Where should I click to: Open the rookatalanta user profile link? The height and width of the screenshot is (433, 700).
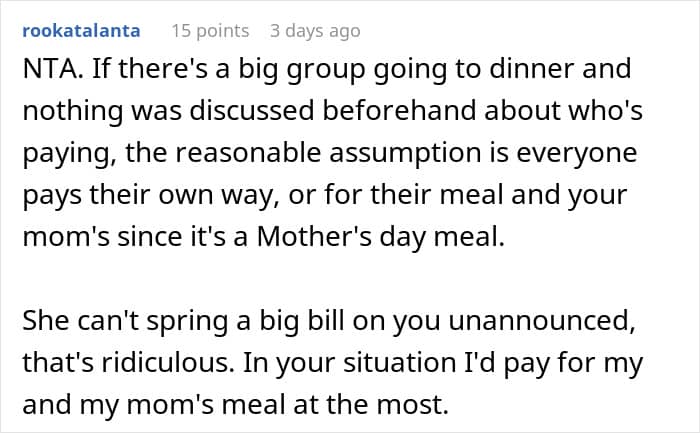[81, 31]
